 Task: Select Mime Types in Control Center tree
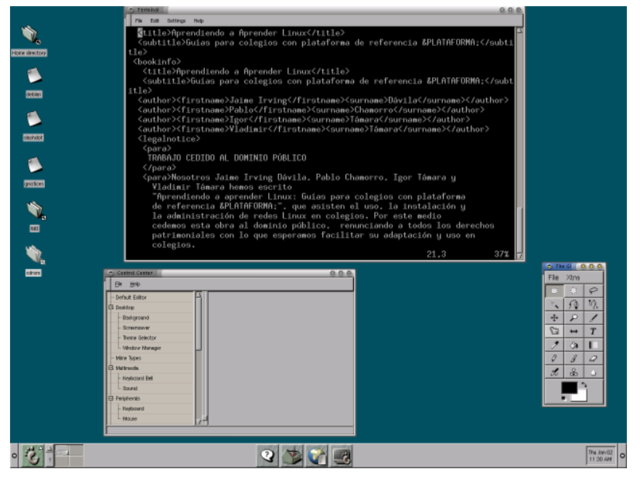click(x=128, y=358)
